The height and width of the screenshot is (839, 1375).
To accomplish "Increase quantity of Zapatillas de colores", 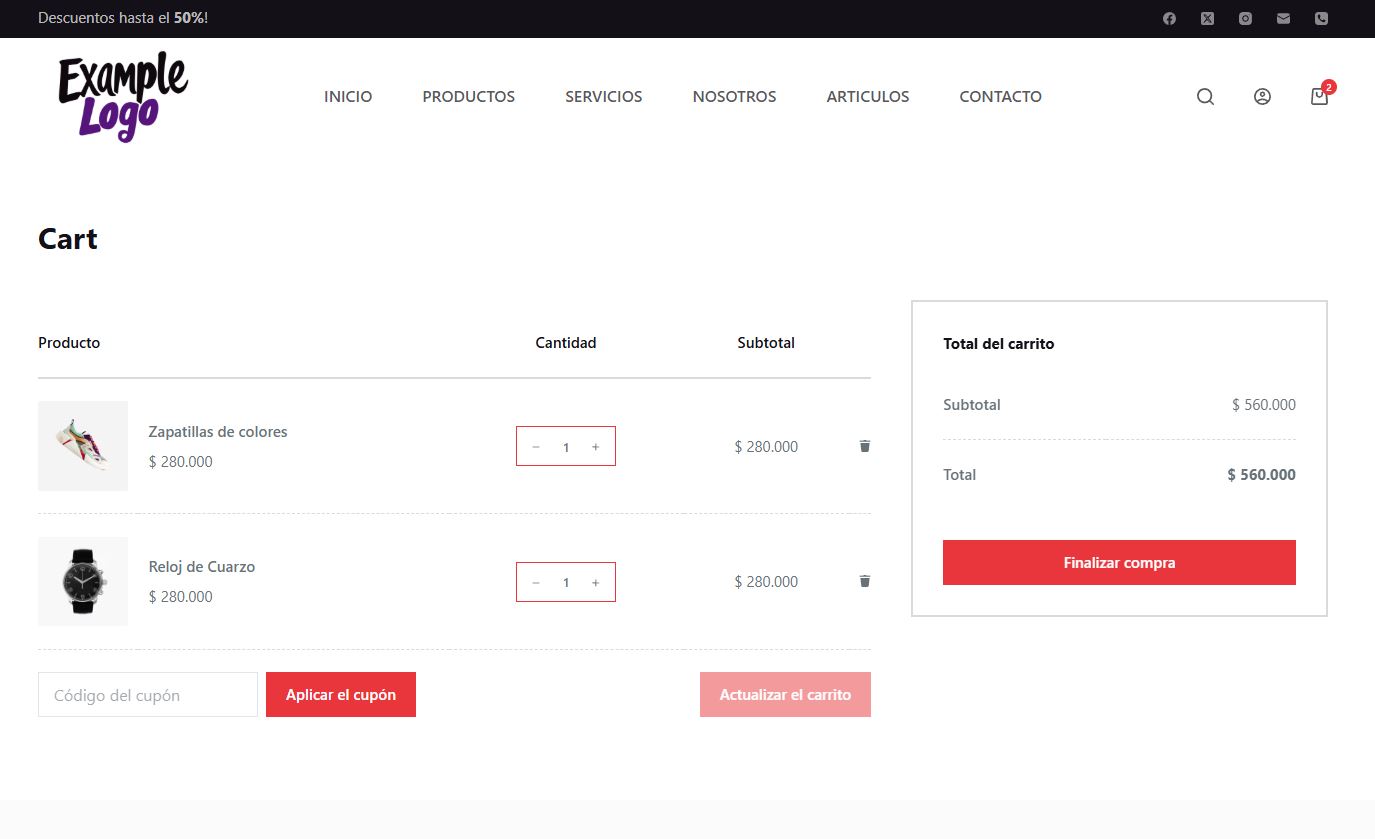I will (596, 447).
